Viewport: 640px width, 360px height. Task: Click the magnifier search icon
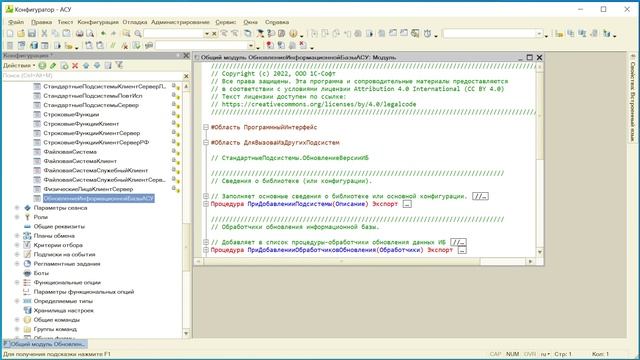(138, 33)
